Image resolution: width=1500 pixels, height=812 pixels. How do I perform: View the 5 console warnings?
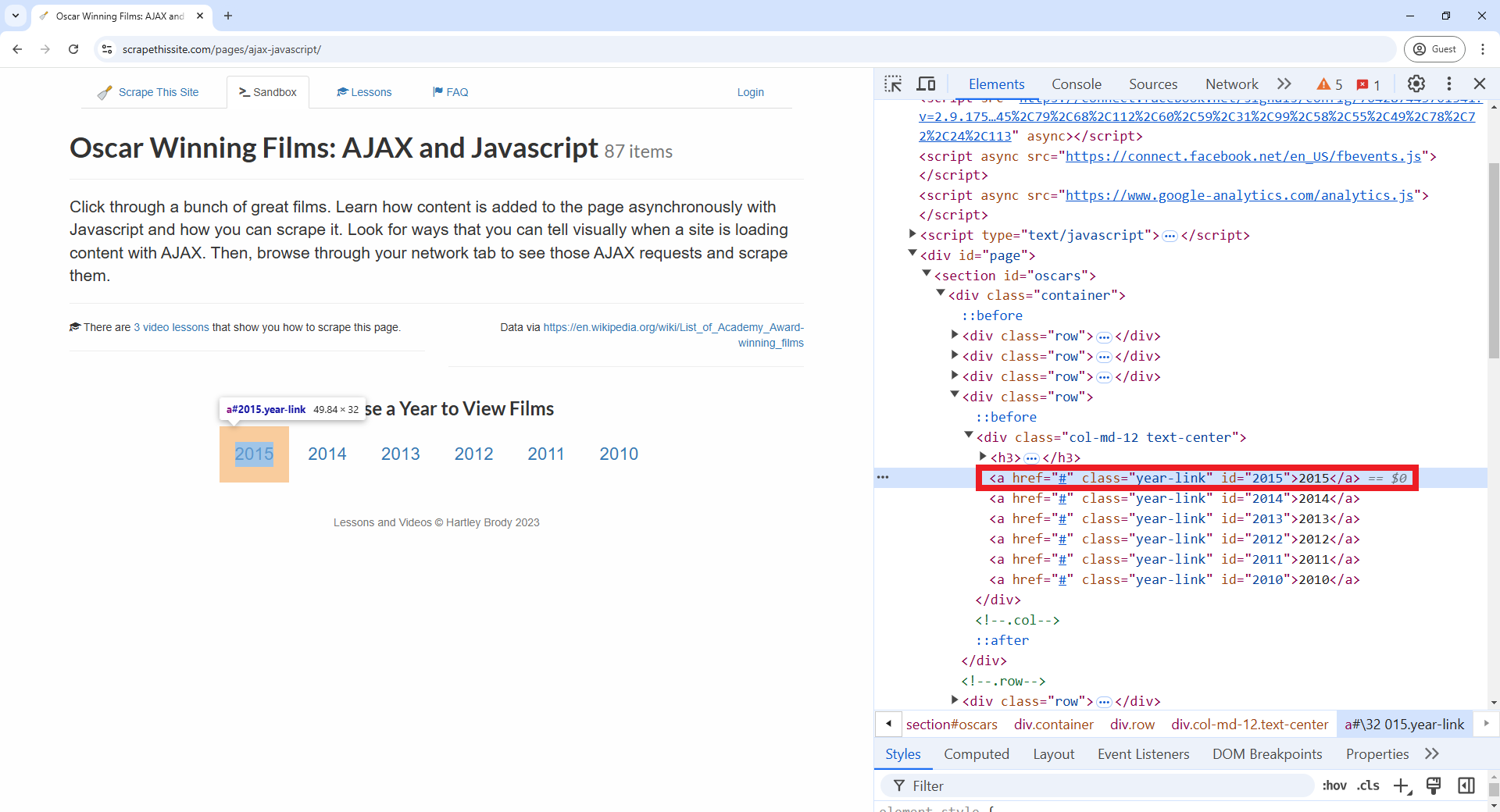[1329, 84]
